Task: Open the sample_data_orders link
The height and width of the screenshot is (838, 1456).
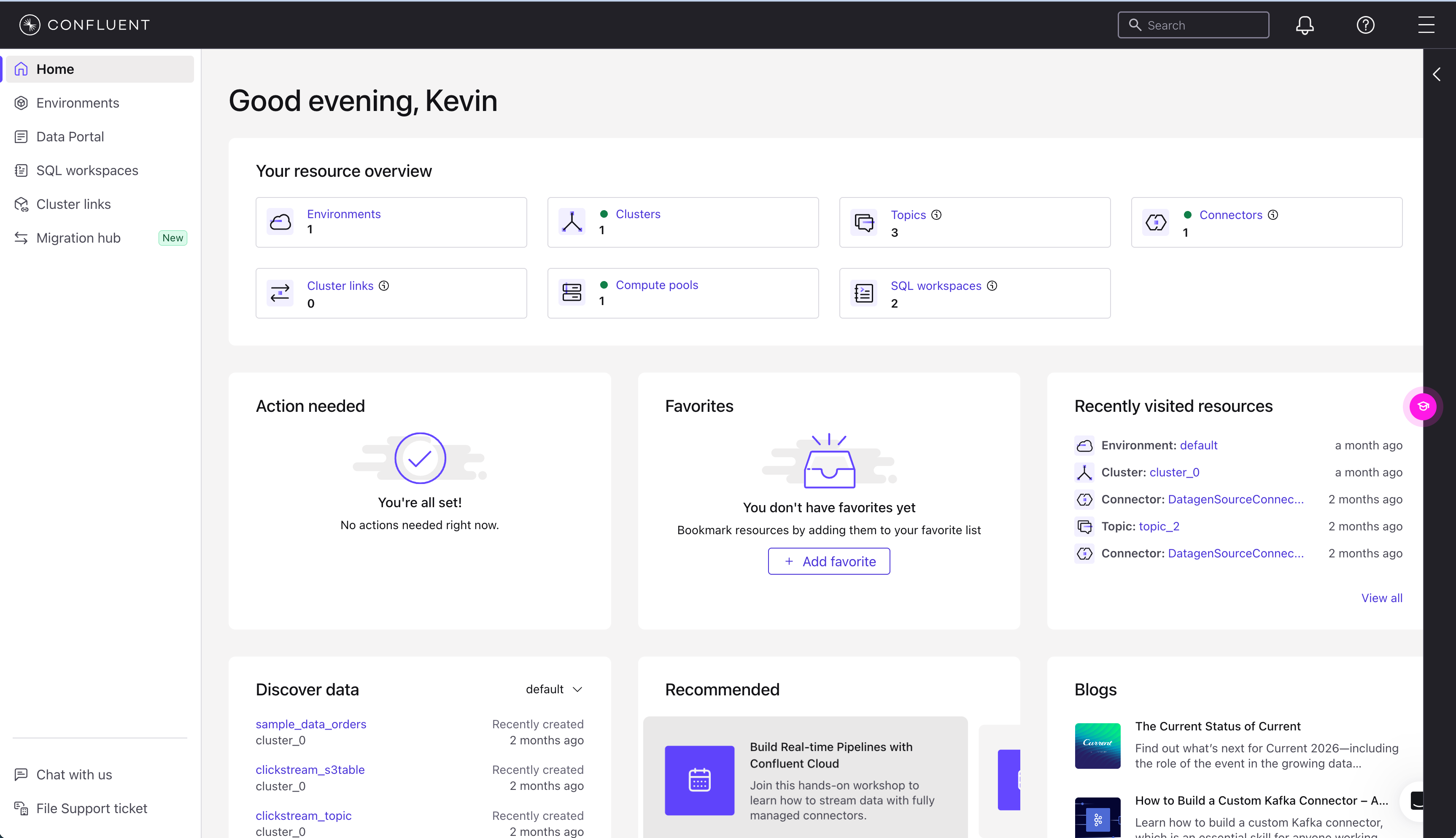Action: tap(310, 724)
